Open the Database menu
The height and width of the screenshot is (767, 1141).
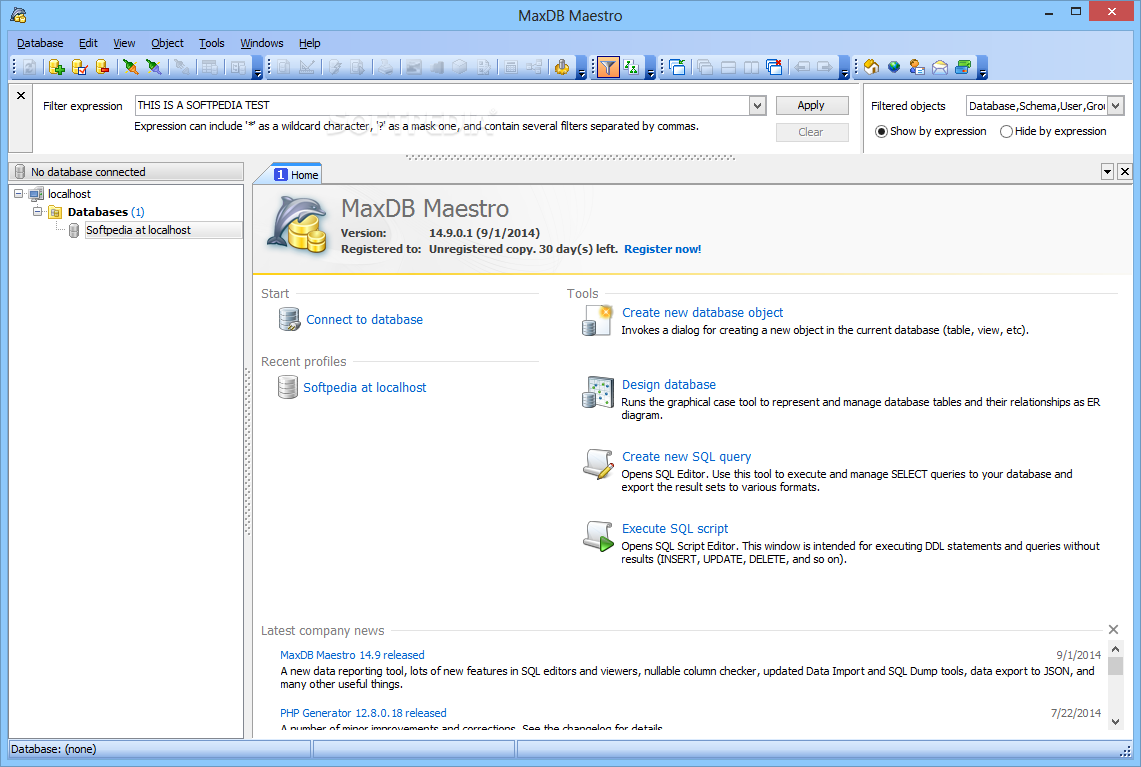(40, 43)
